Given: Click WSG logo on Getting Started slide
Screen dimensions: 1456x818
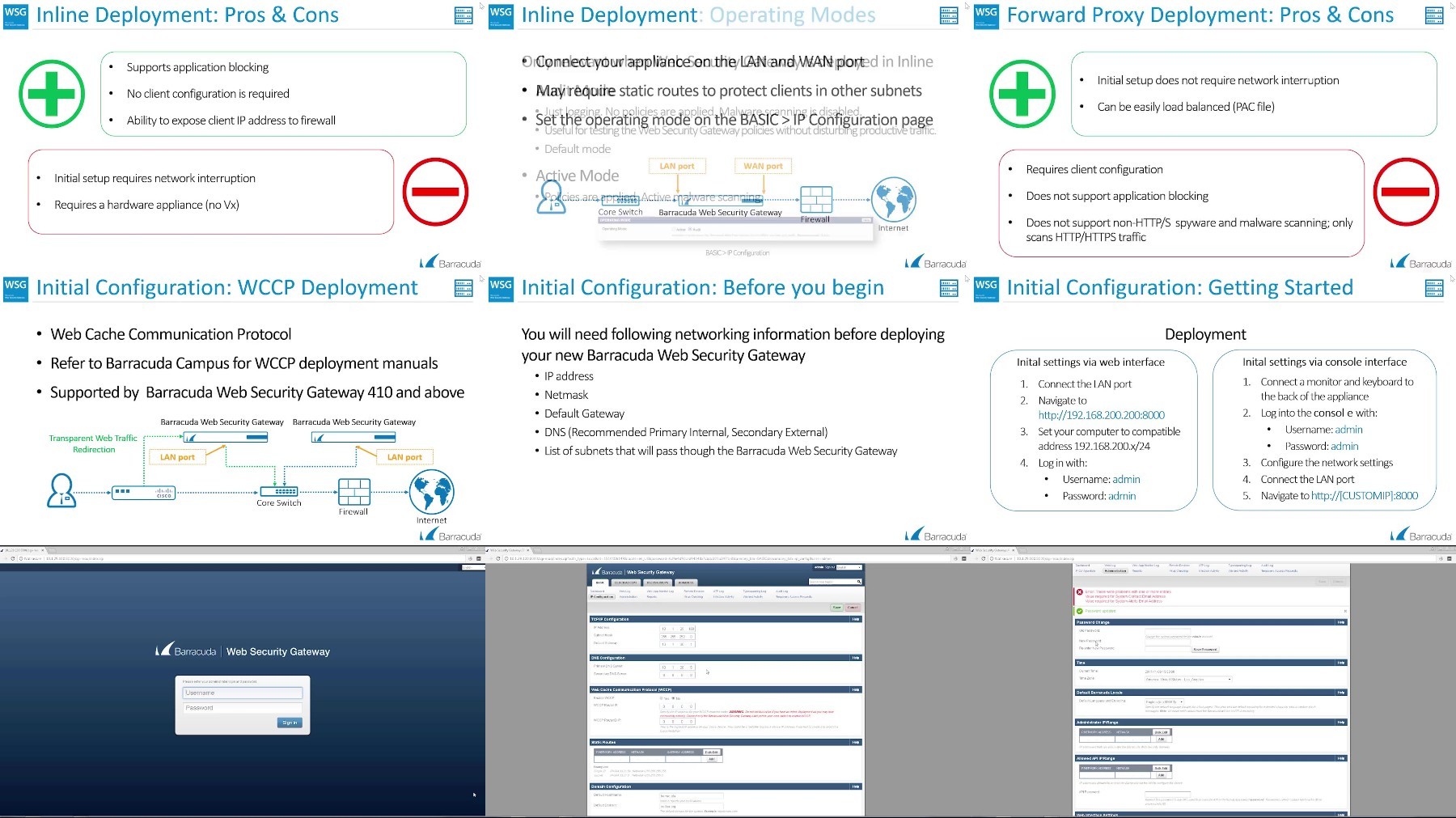Looking at the screenshot, I should tap(986, 289).
